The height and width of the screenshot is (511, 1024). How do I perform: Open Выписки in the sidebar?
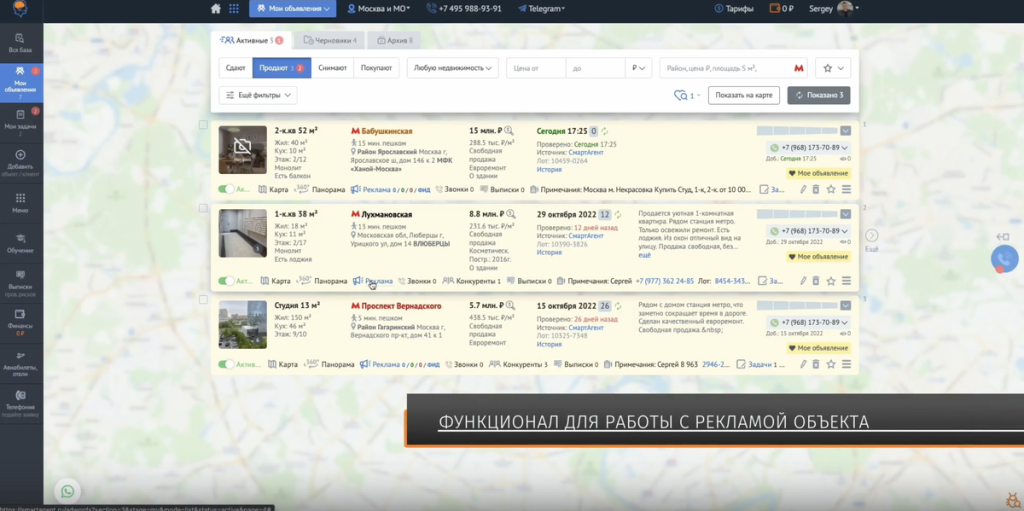coord(20,282)
